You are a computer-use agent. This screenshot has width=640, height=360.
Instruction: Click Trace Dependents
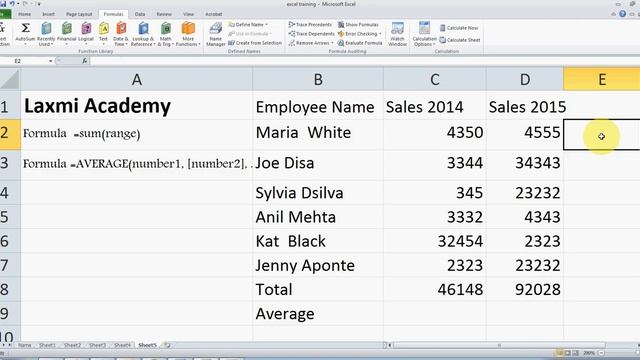click(311, 33)
